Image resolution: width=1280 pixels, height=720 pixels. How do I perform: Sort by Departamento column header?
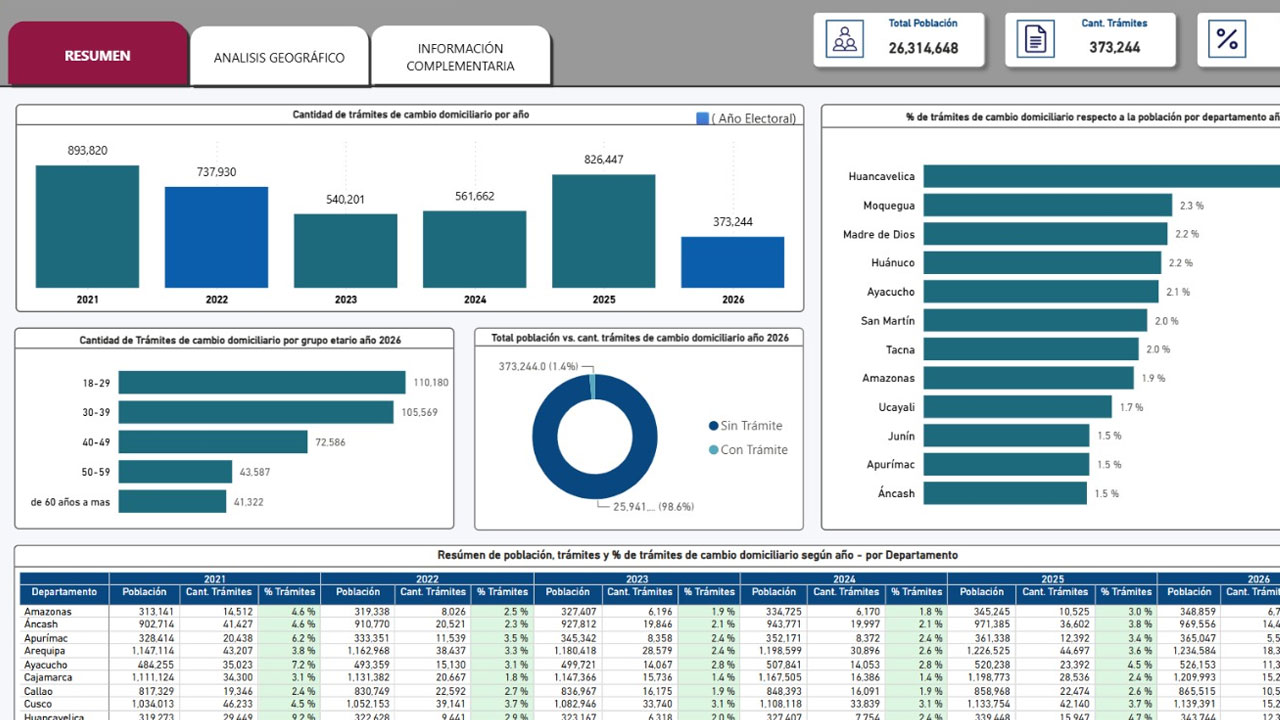click(64, 592)
